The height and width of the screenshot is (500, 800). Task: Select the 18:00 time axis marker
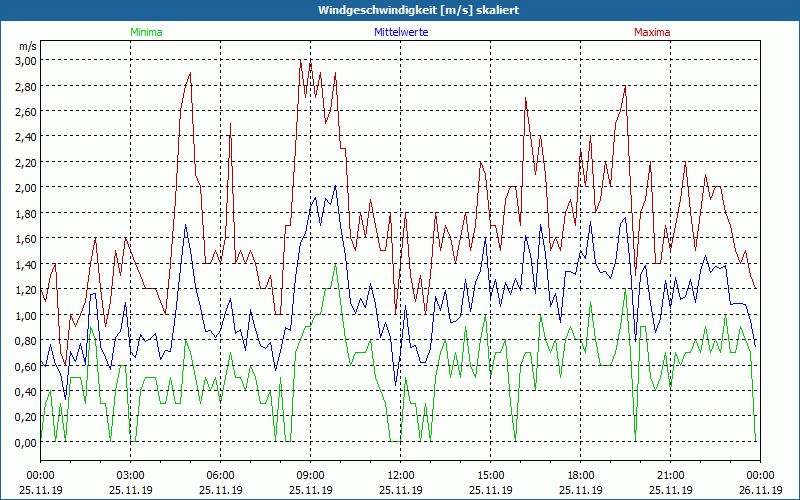click(x=580, y=475)
